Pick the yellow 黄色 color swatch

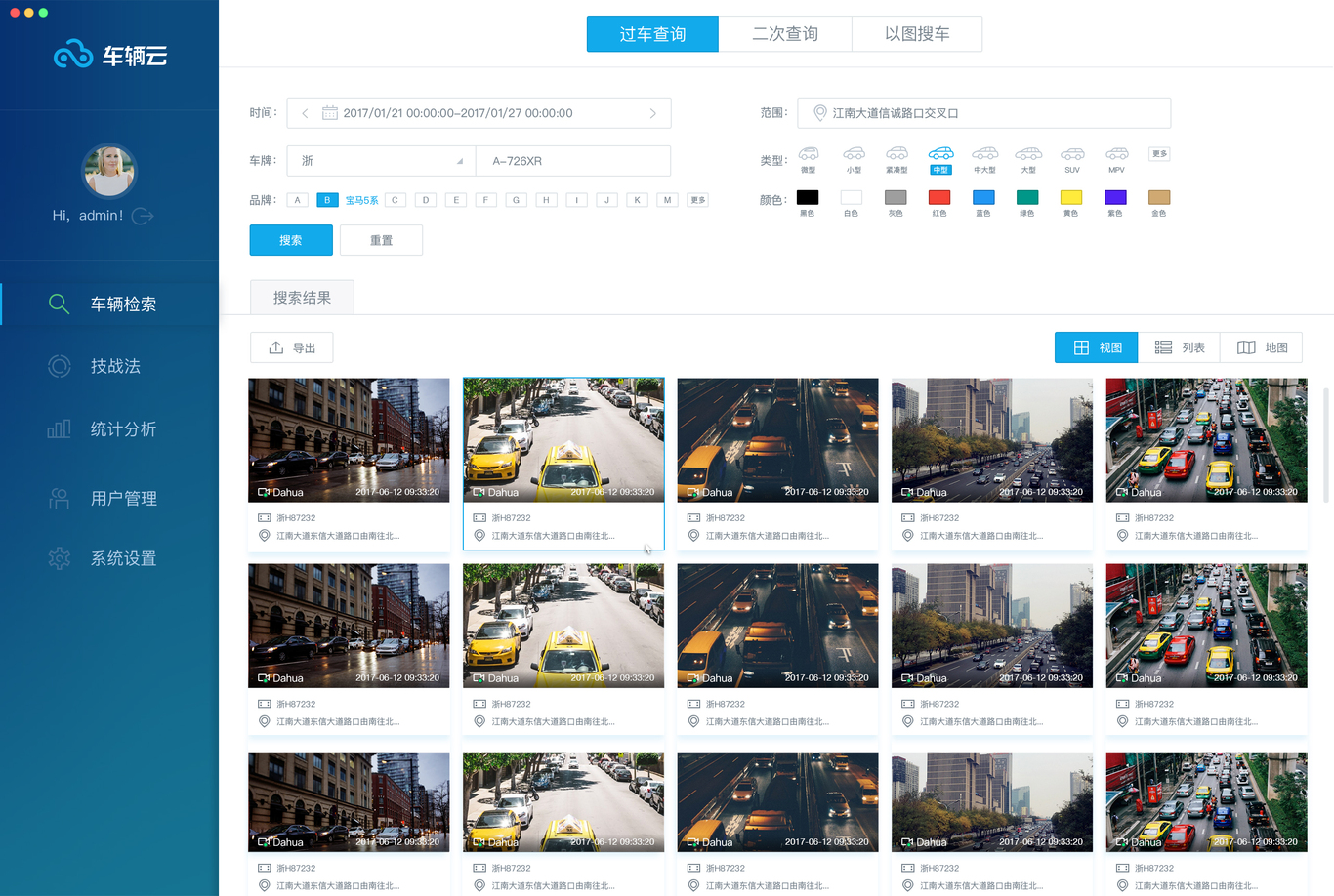pos(1071,198)
